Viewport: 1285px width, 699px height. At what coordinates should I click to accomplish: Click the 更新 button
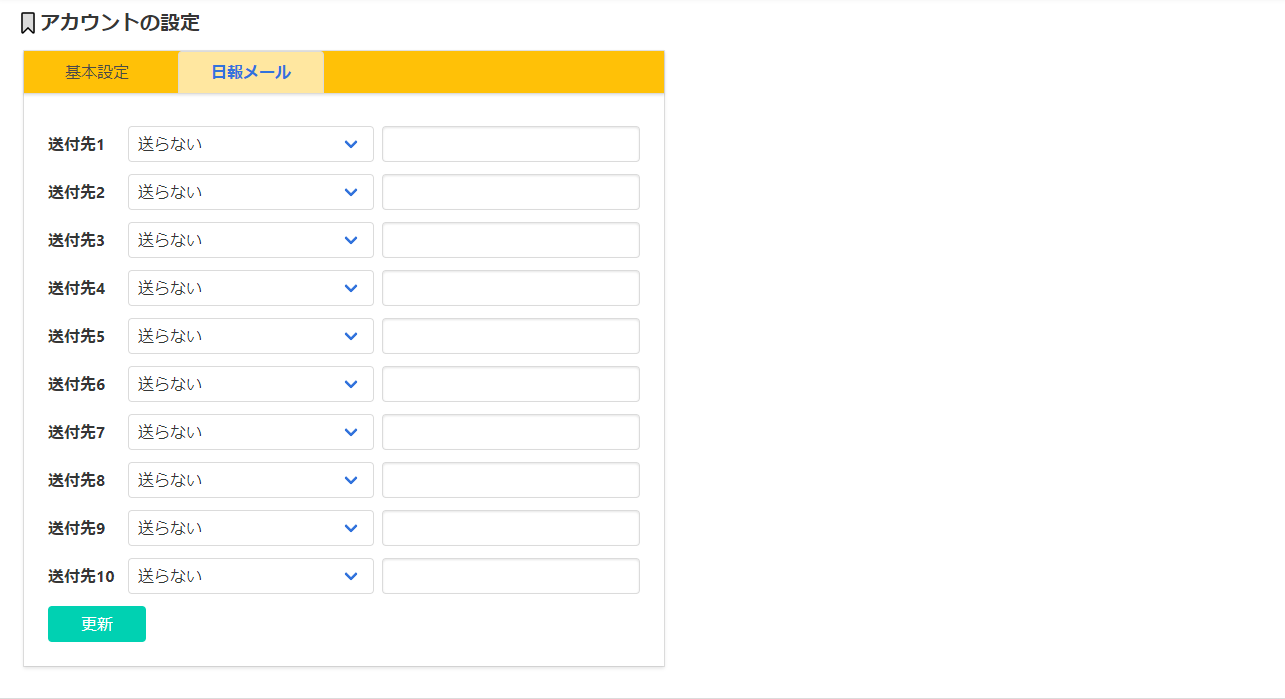pos(97,624)
